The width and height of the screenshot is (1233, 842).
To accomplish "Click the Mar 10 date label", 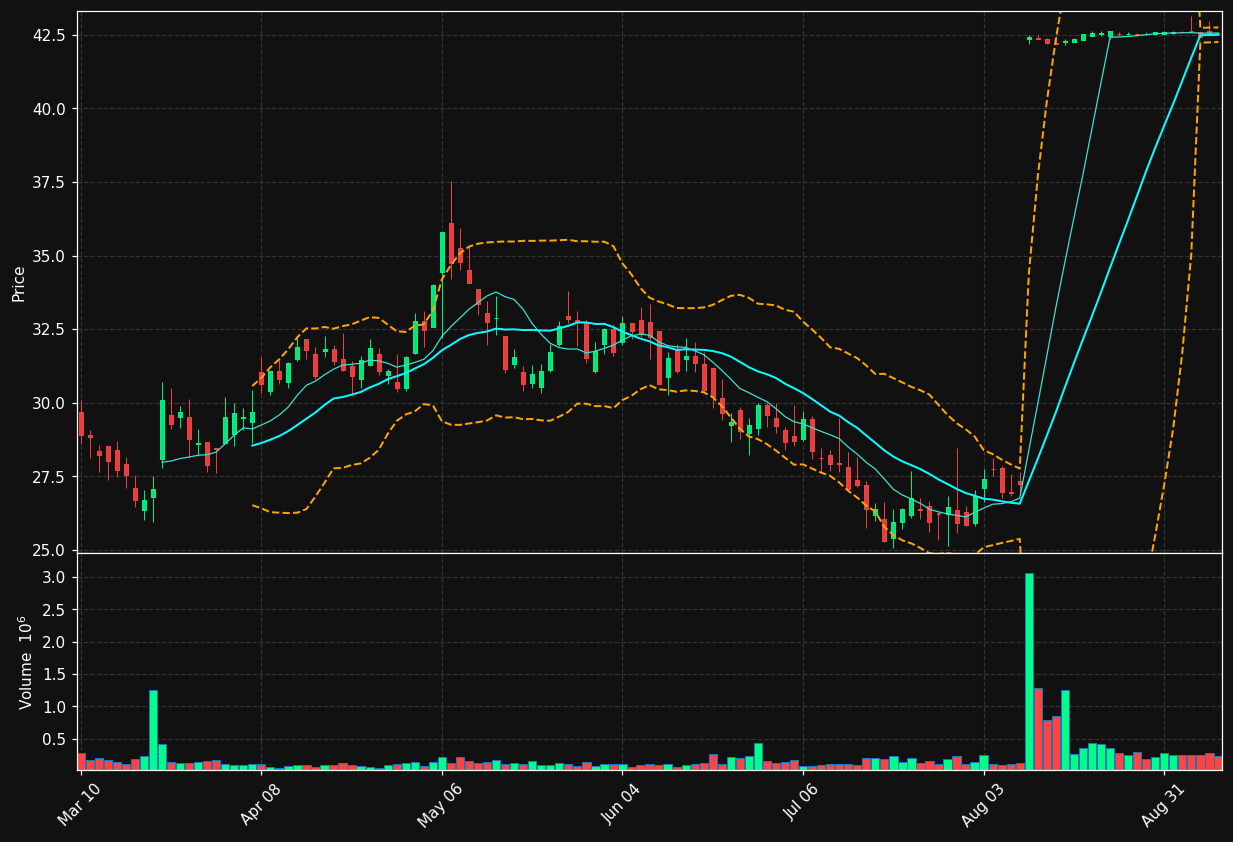I will click(x=79, y=805).
